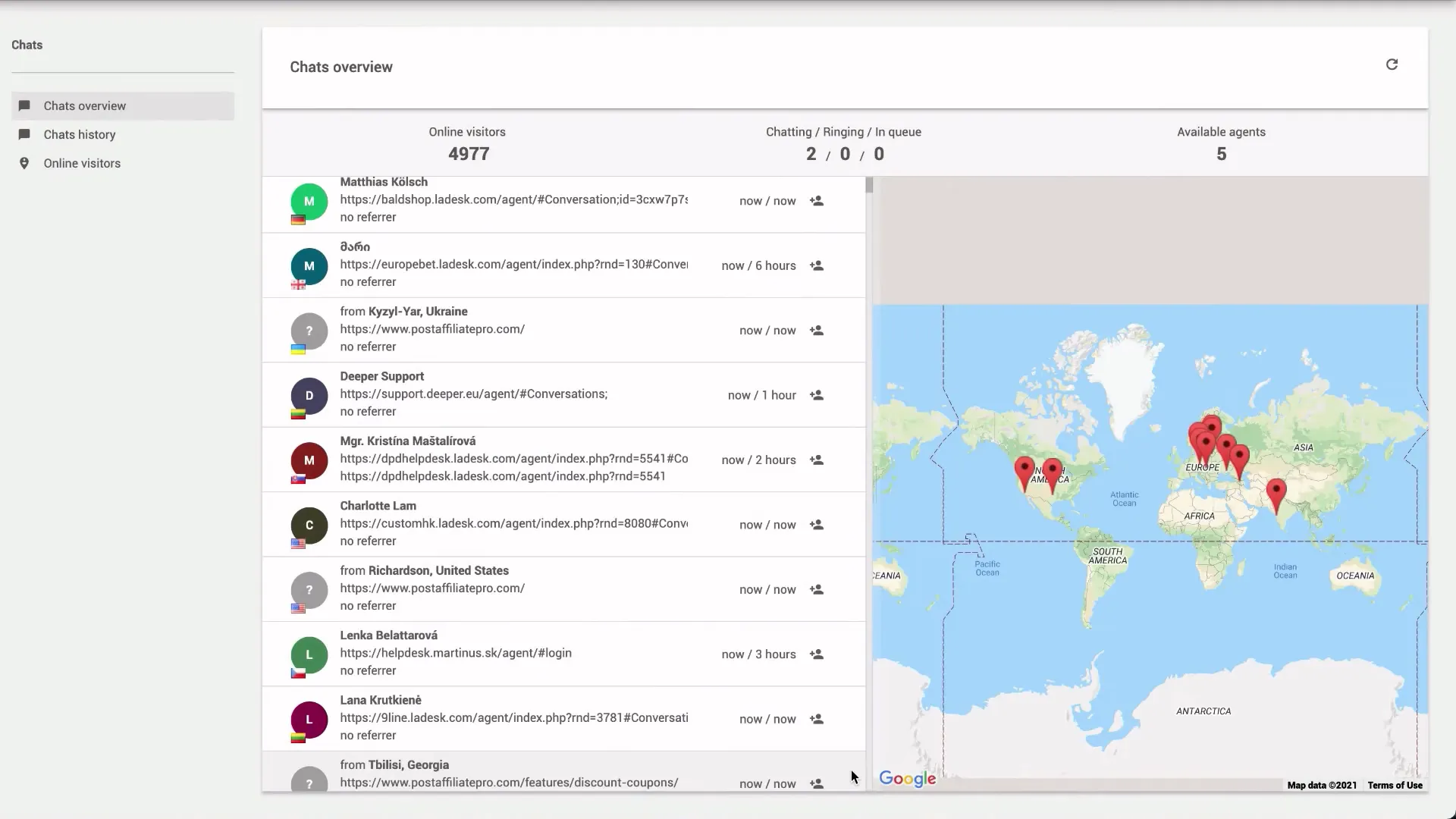Viewport: 1456px width, 819px height.
Task: Click the 'now / 3 hours' time value
Action: tap(758, 654)
